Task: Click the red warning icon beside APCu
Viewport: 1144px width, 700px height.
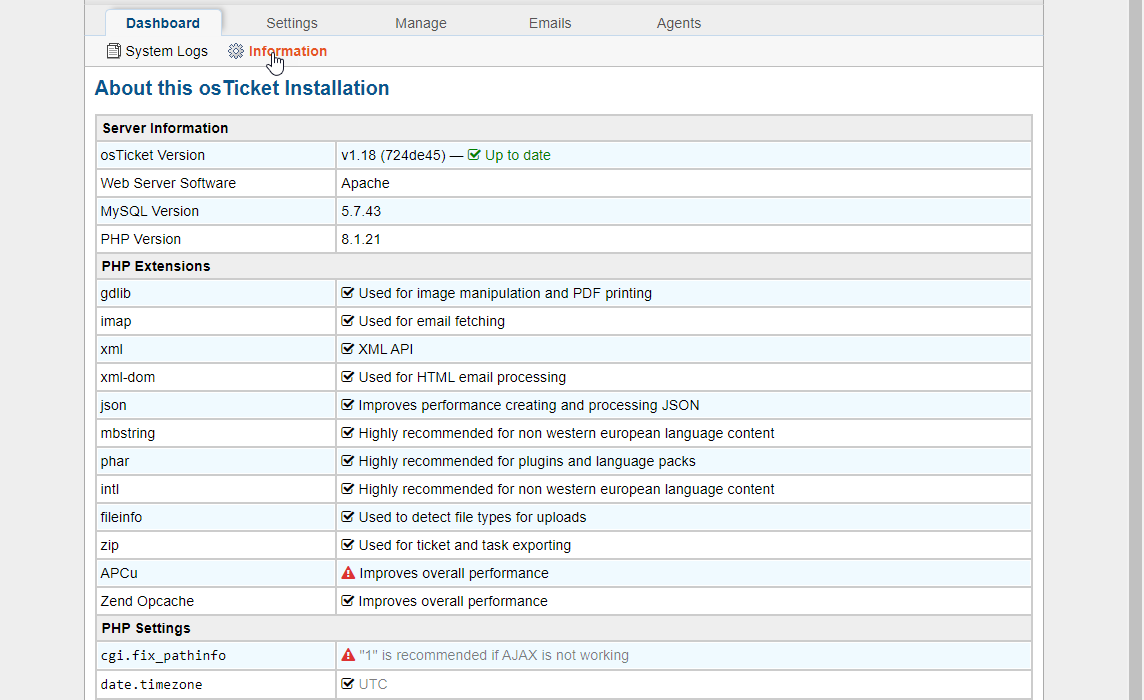Action: click(348, 573)
